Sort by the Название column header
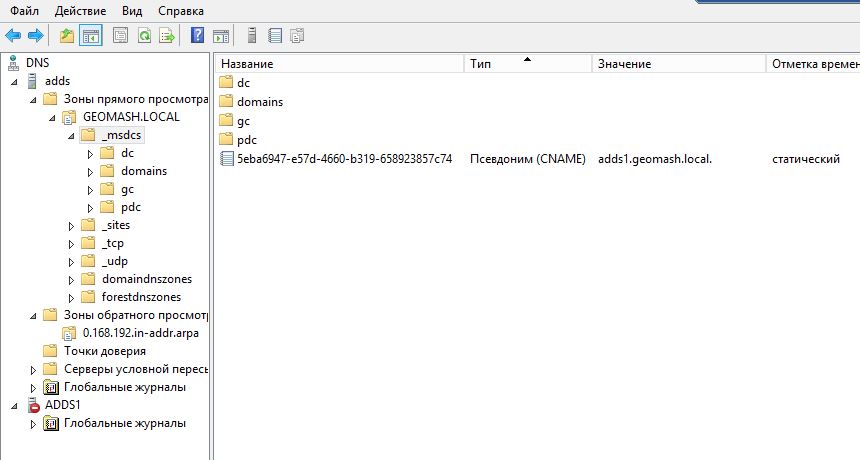 (x=340, y=64)
